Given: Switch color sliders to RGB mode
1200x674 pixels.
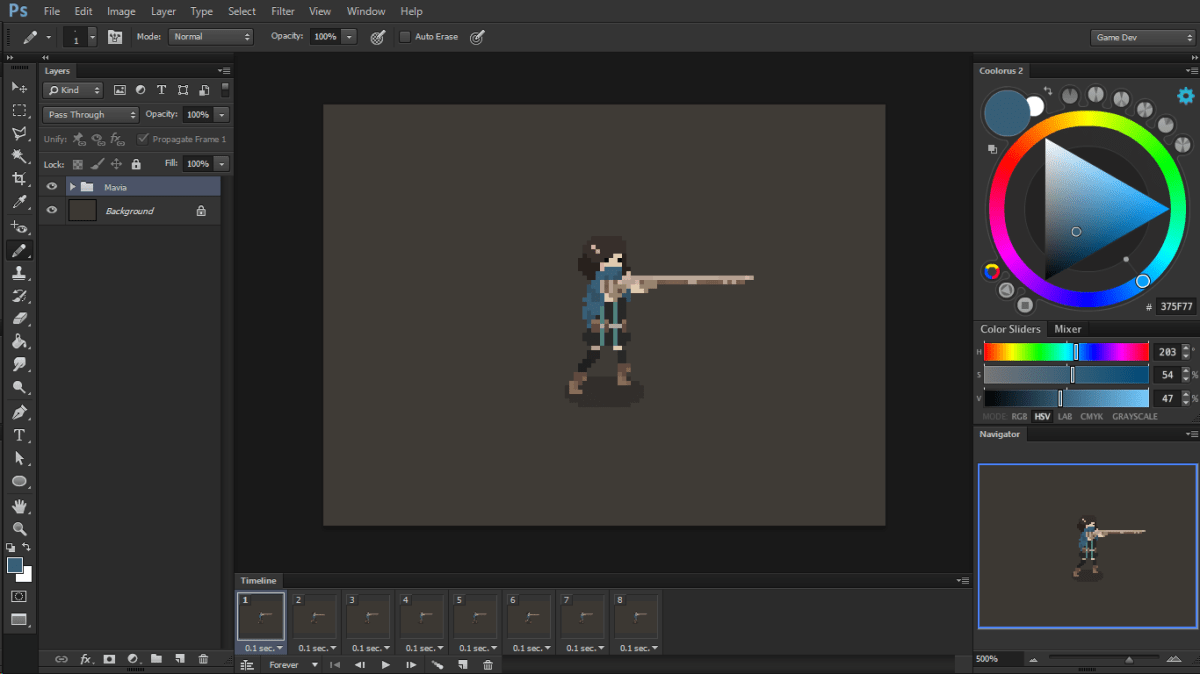Looking at the screenshot, I should (1019, 416).
